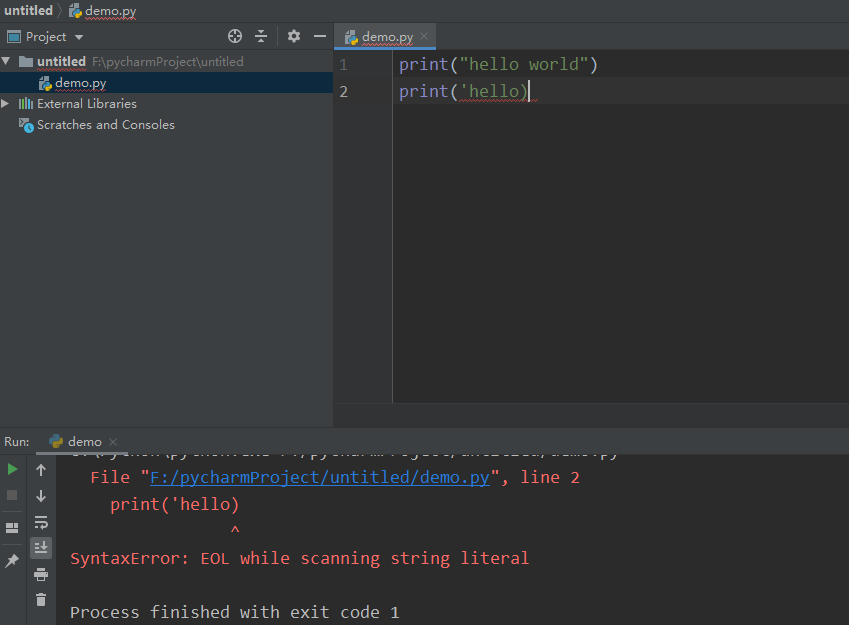Switch to the demo.py editor tab
The height and width of the screenshot is (625, 849).
point(387,37)
